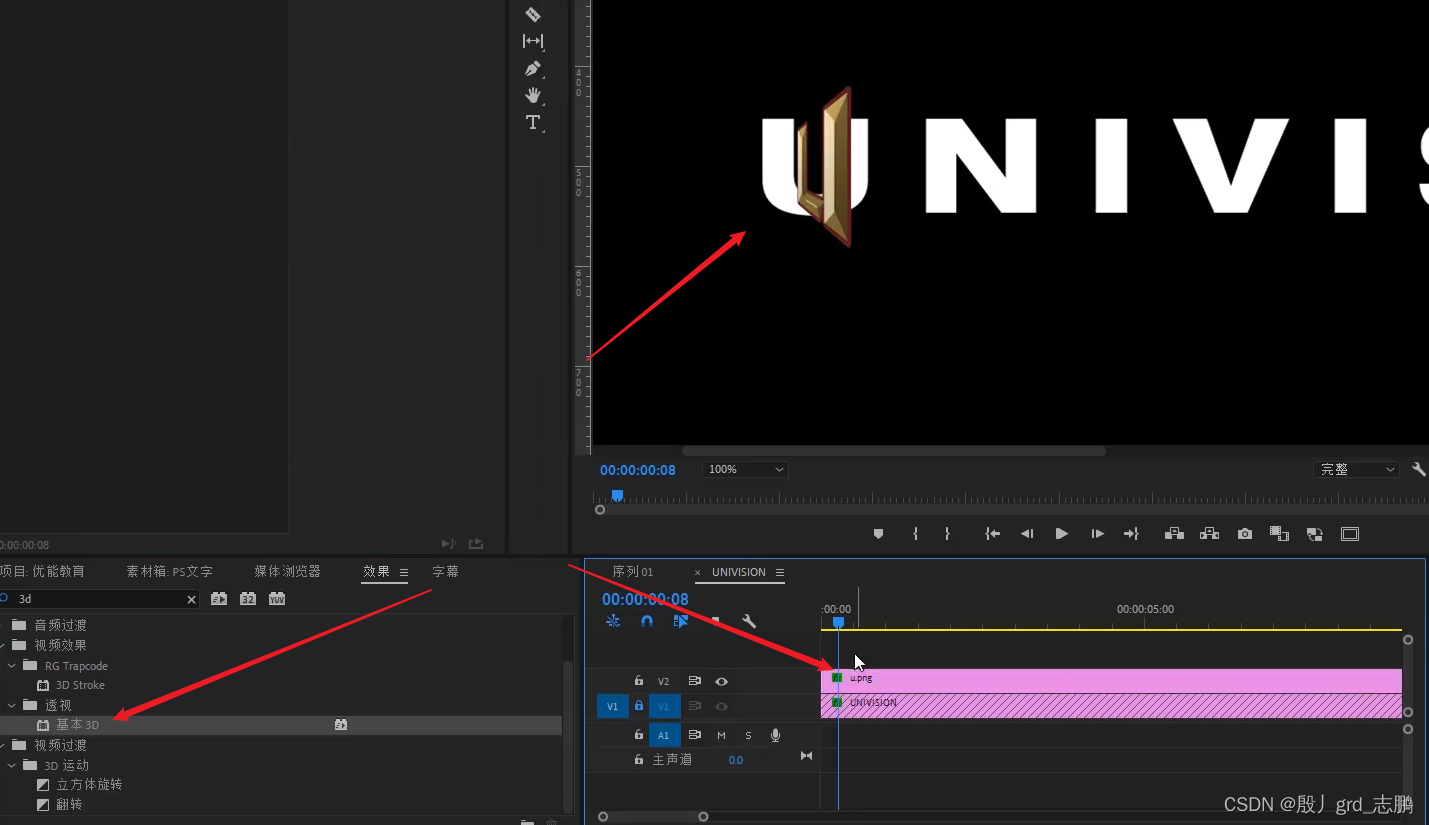Collapse the 透视 folder
This screenshot has width=1429, height=825.
click(12, 705)
